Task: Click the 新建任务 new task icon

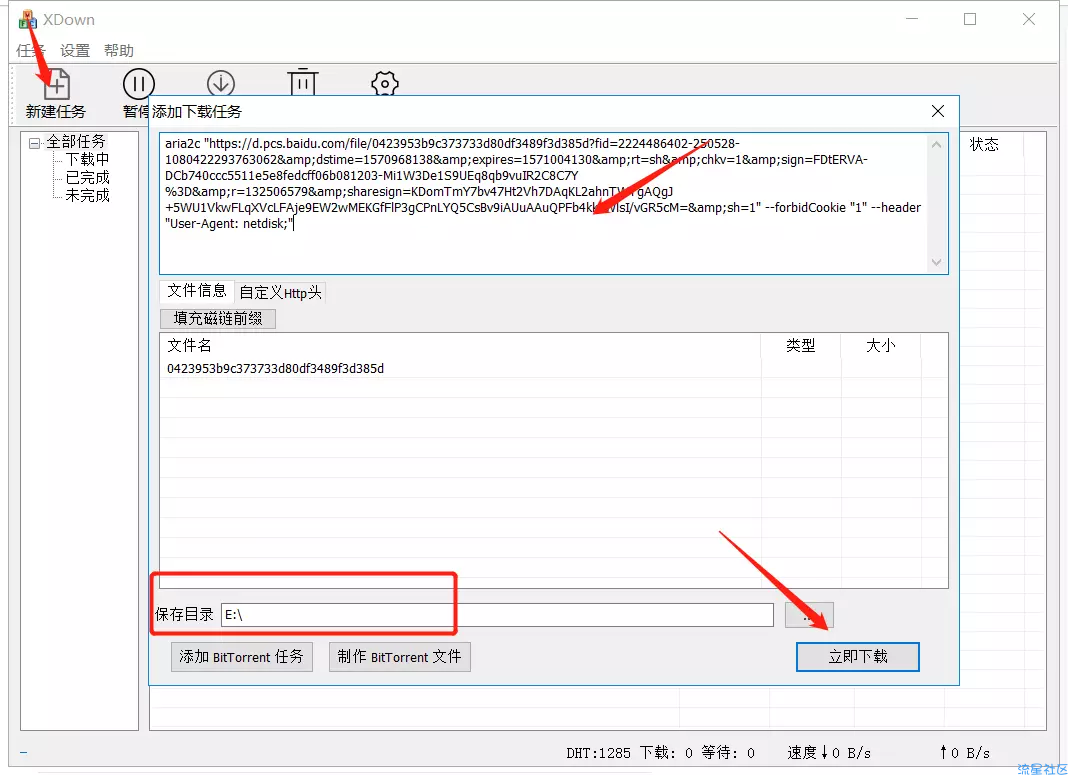Action: click(57, 85)
